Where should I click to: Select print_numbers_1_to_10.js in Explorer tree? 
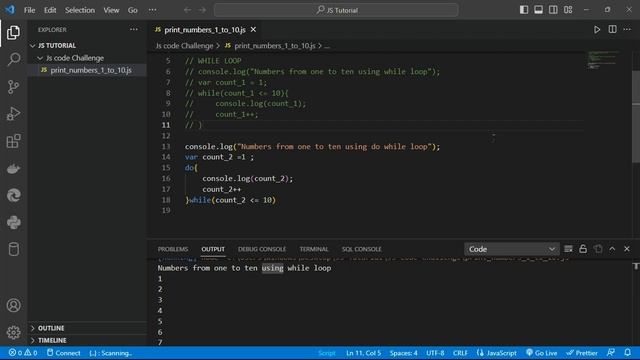tap(87, 70)
